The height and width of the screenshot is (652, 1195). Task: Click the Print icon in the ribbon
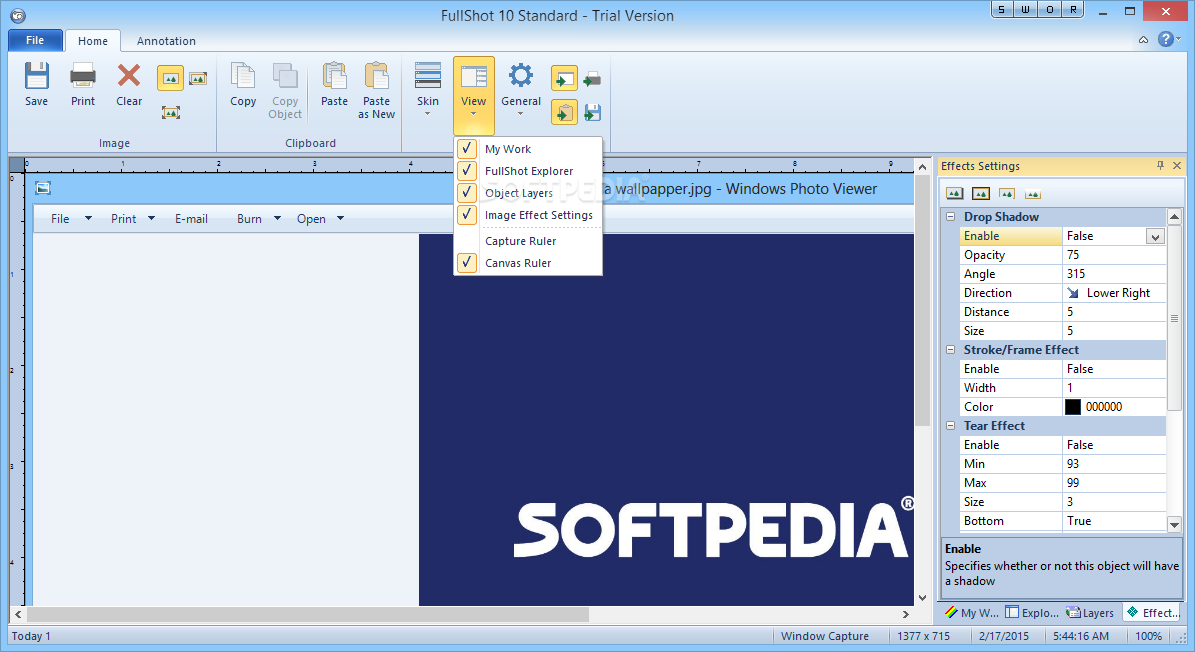point(82,85)
